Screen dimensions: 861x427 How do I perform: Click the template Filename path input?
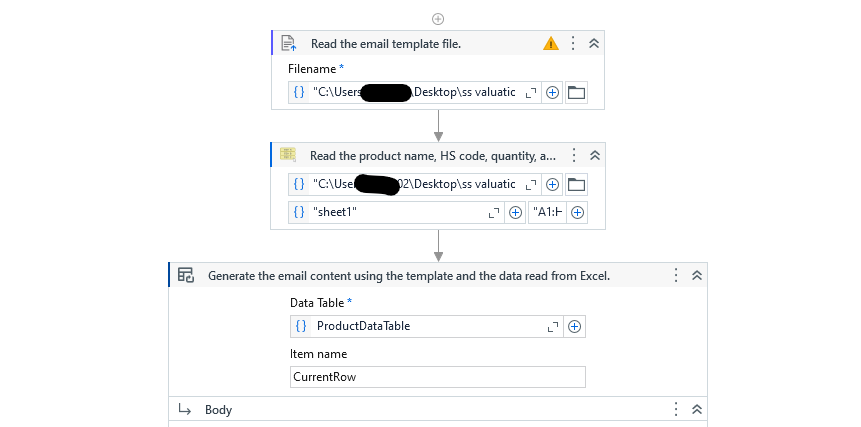click(x=415, y=93)
